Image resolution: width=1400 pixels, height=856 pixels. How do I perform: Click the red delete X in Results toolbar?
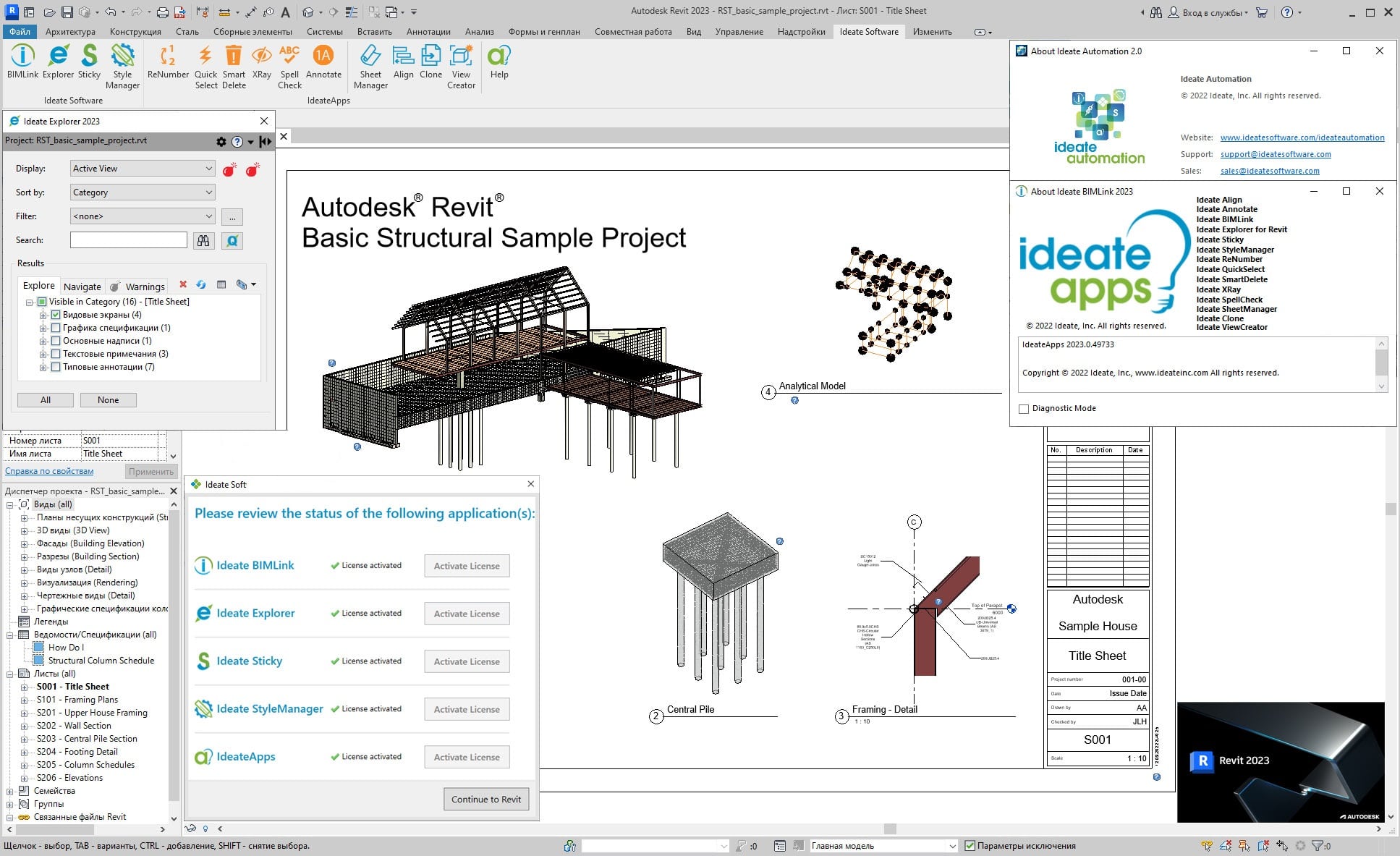pyautogui.click(x=183, y=285)
